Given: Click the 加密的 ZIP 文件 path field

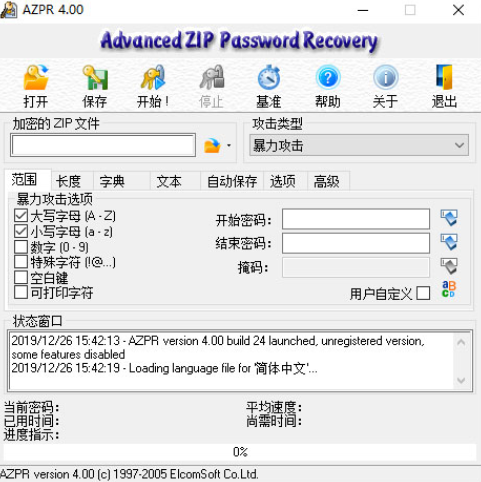Looking at the screenshot, I should [x=103, y=145].
